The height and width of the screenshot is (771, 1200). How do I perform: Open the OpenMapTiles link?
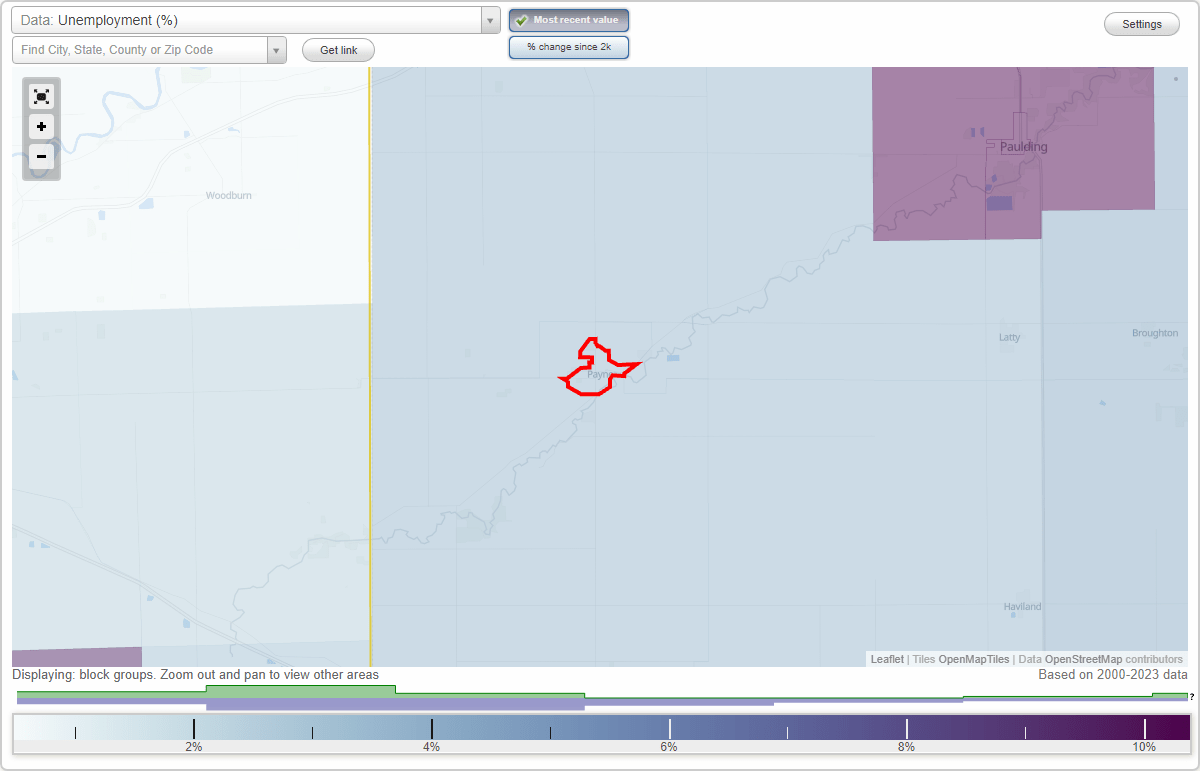[974, 659]
